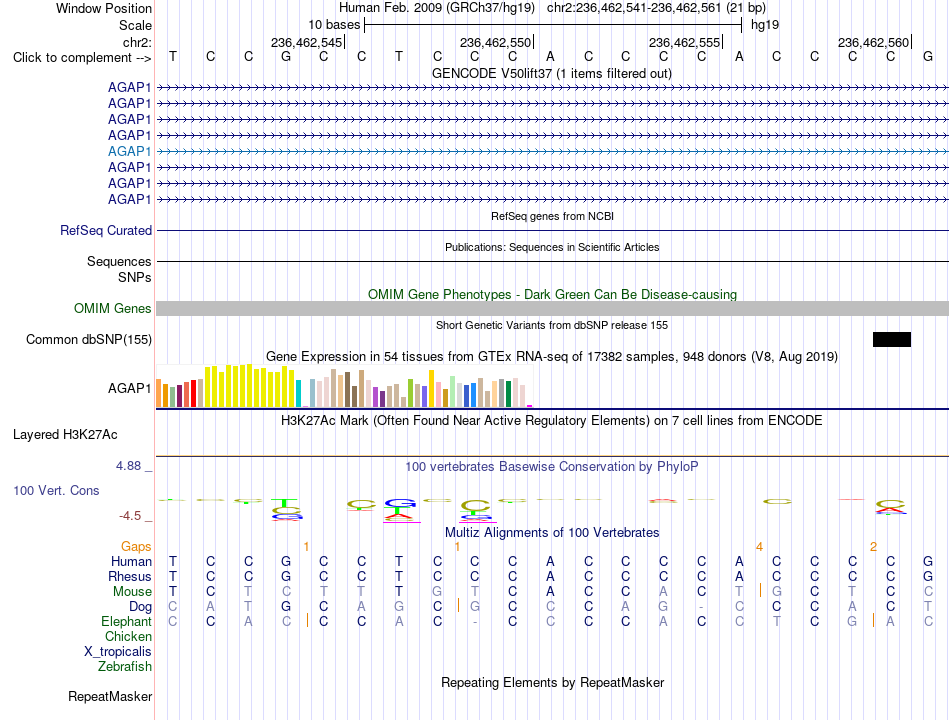Open '100 vertebrates Basewise Conservation by PhyloP' title
This screenshot has height=720, width=950.
pos(551,467)
